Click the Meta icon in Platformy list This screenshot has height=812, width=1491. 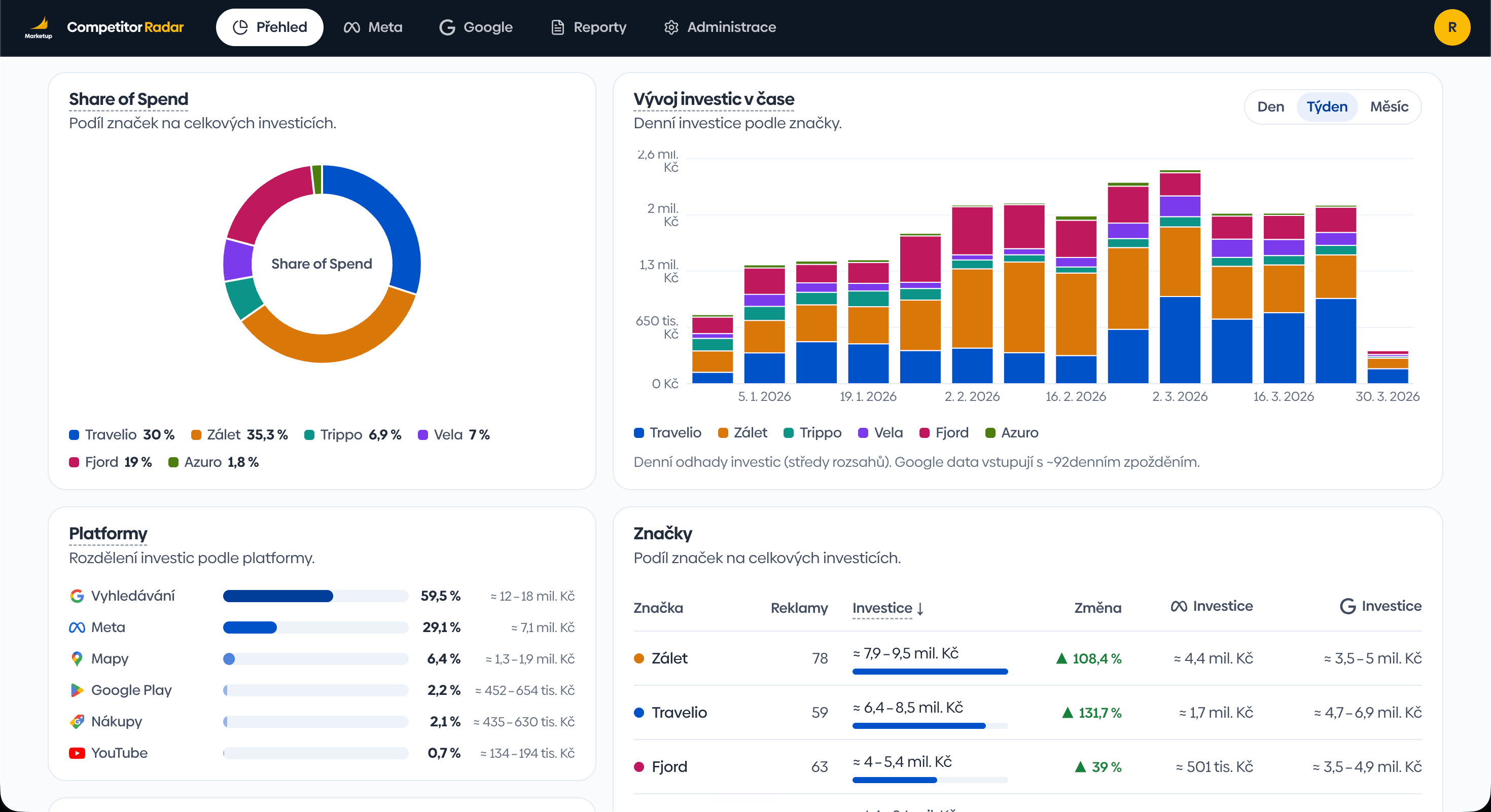point(77,628)
